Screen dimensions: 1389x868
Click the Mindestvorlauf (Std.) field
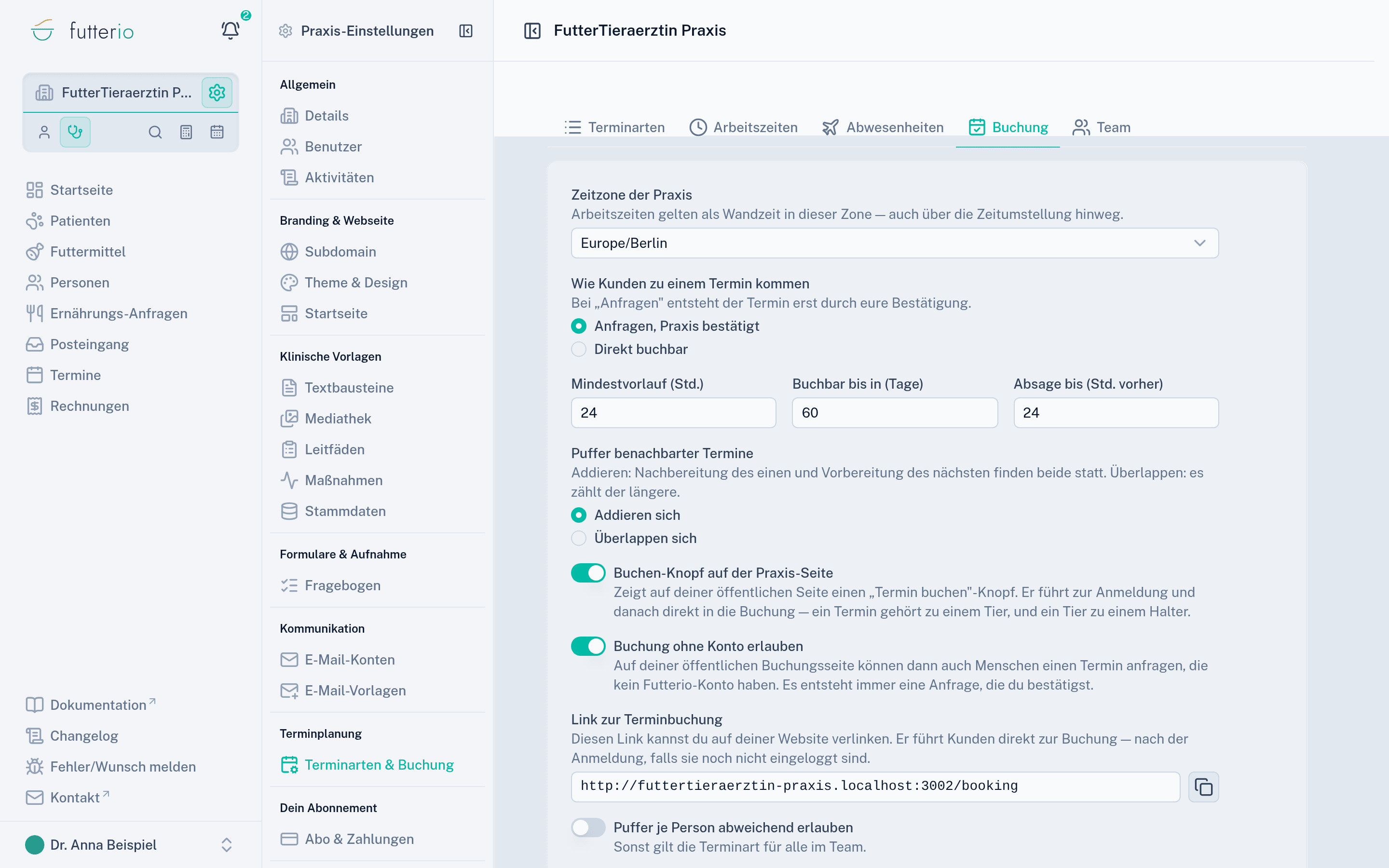point(673,413)
